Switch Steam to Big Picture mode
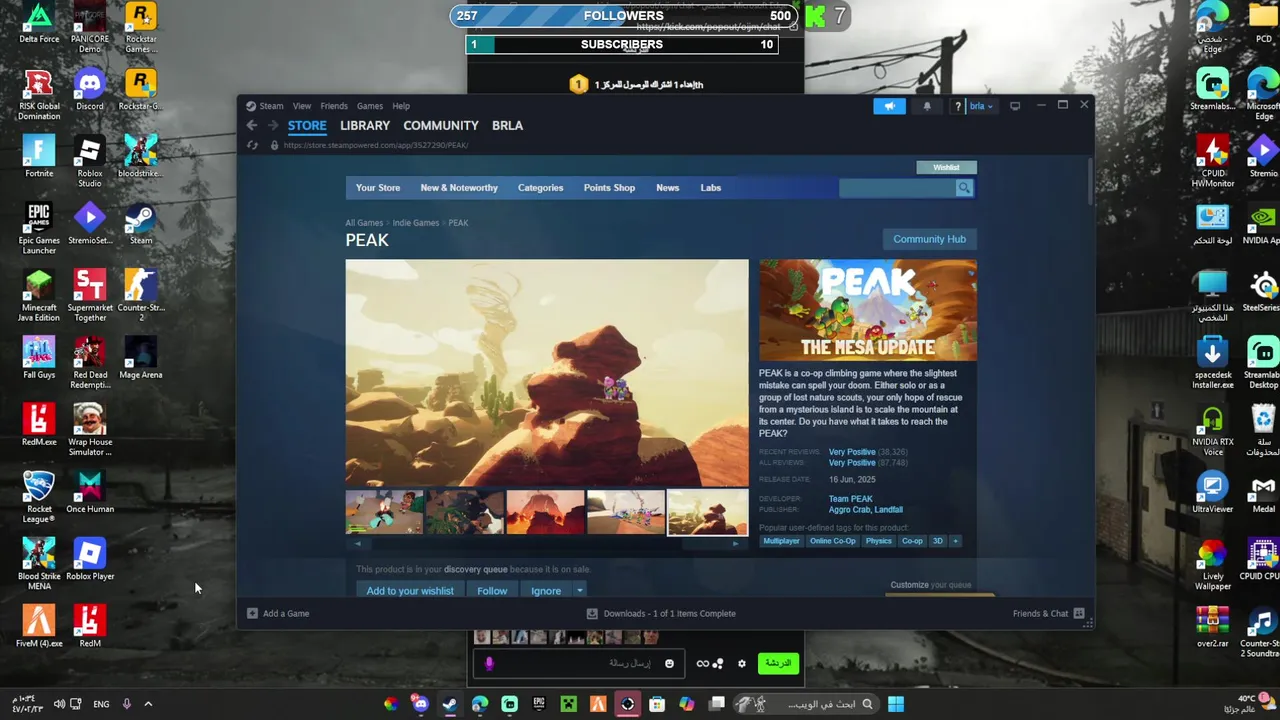This screenshot has width=1280, height=720. coord(1015,106)
